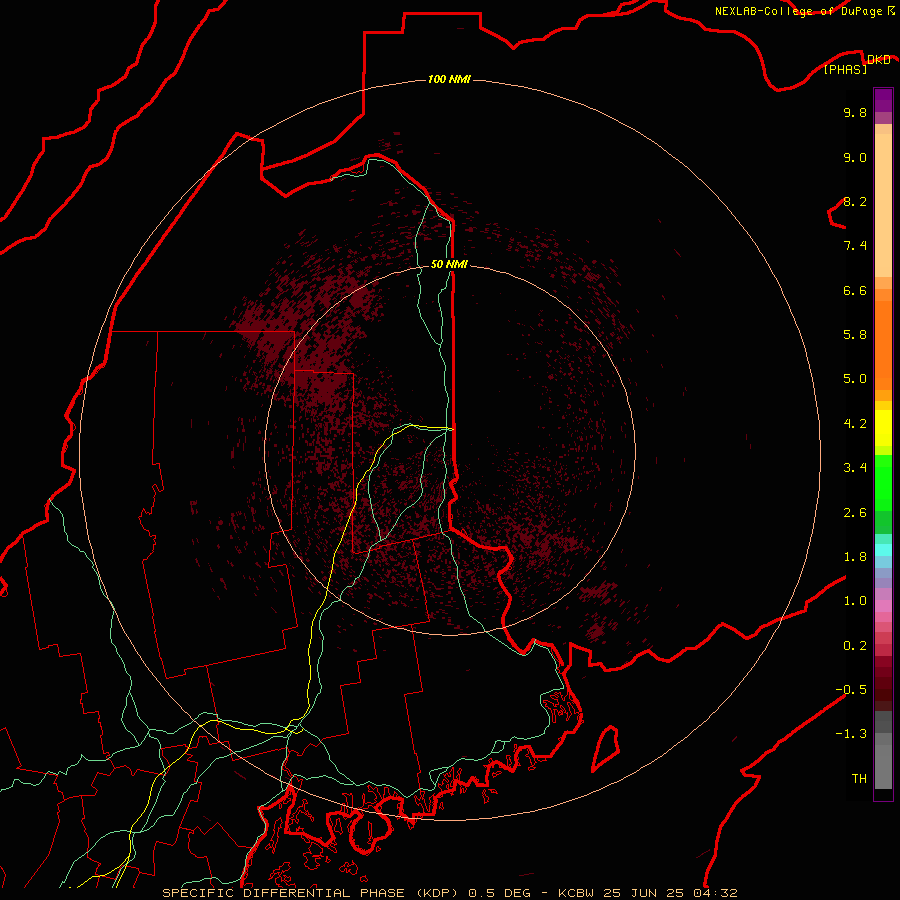This screenshot has width=900, height=900.
Task: Click the -0.5 value on the color scale
Action: point(851,690)
